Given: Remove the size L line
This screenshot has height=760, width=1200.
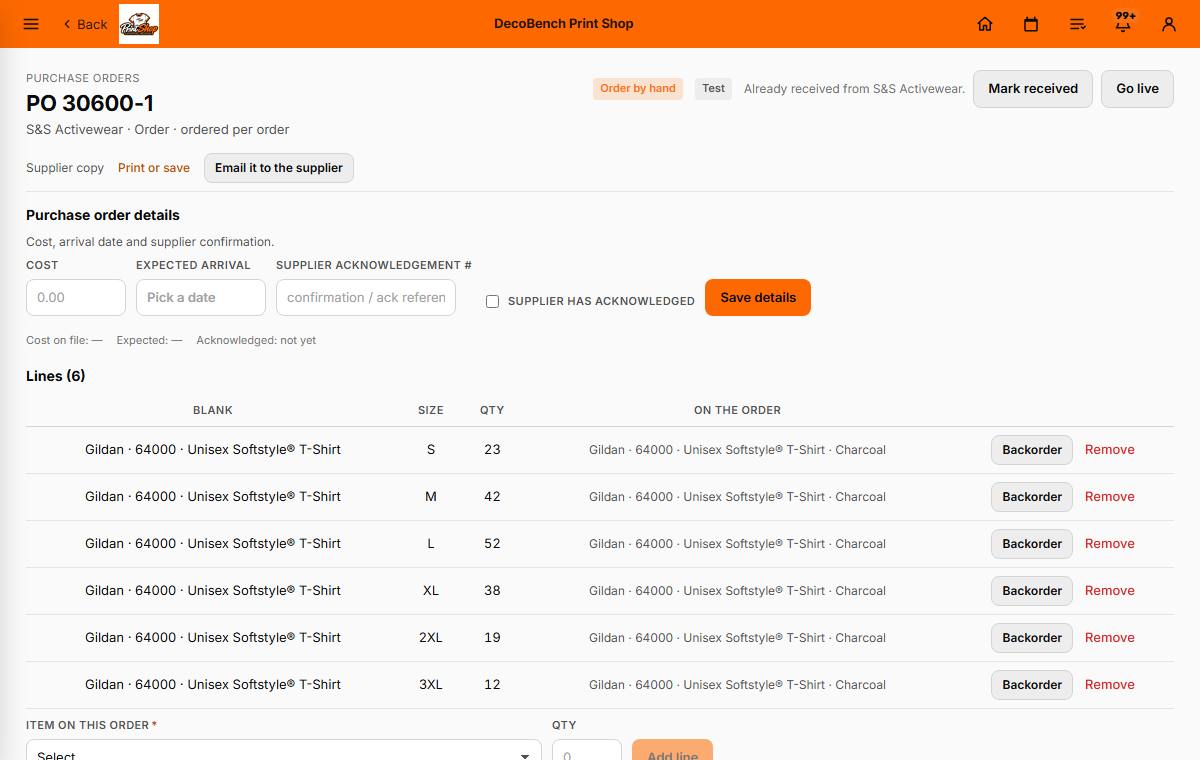Looking at the screenshot, I should click(x=1110, y=544).
